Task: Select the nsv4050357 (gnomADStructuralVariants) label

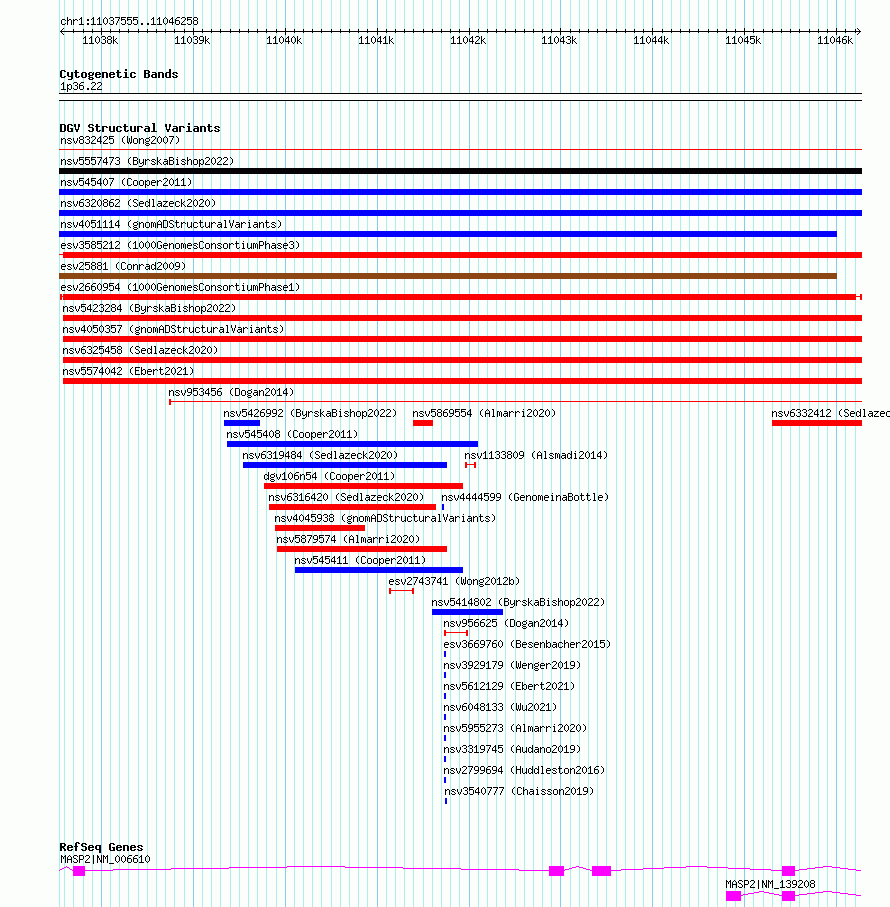Action: click(x=173, y=329)
